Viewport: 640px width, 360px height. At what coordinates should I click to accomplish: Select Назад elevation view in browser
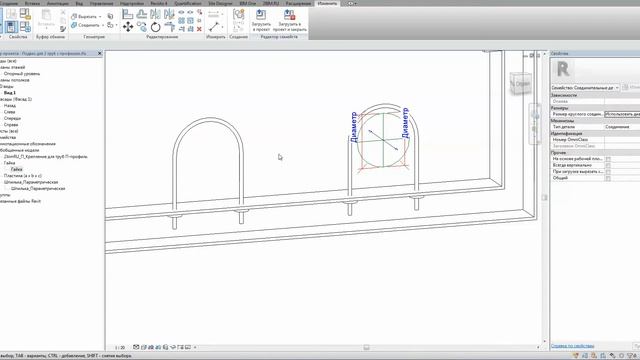click(x=10, y=106)
